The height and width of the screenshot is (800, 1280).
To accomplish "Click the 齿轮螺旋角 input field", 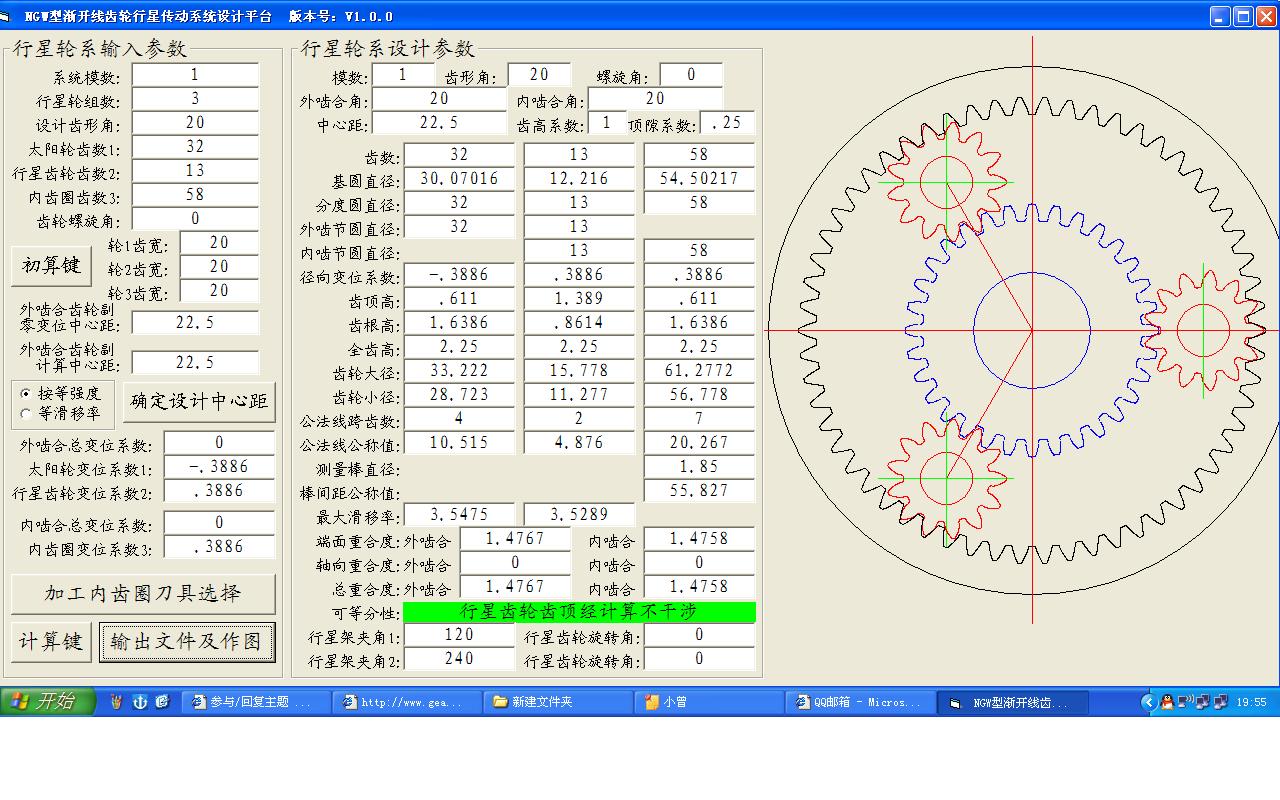I will click(x=195, y=218).
